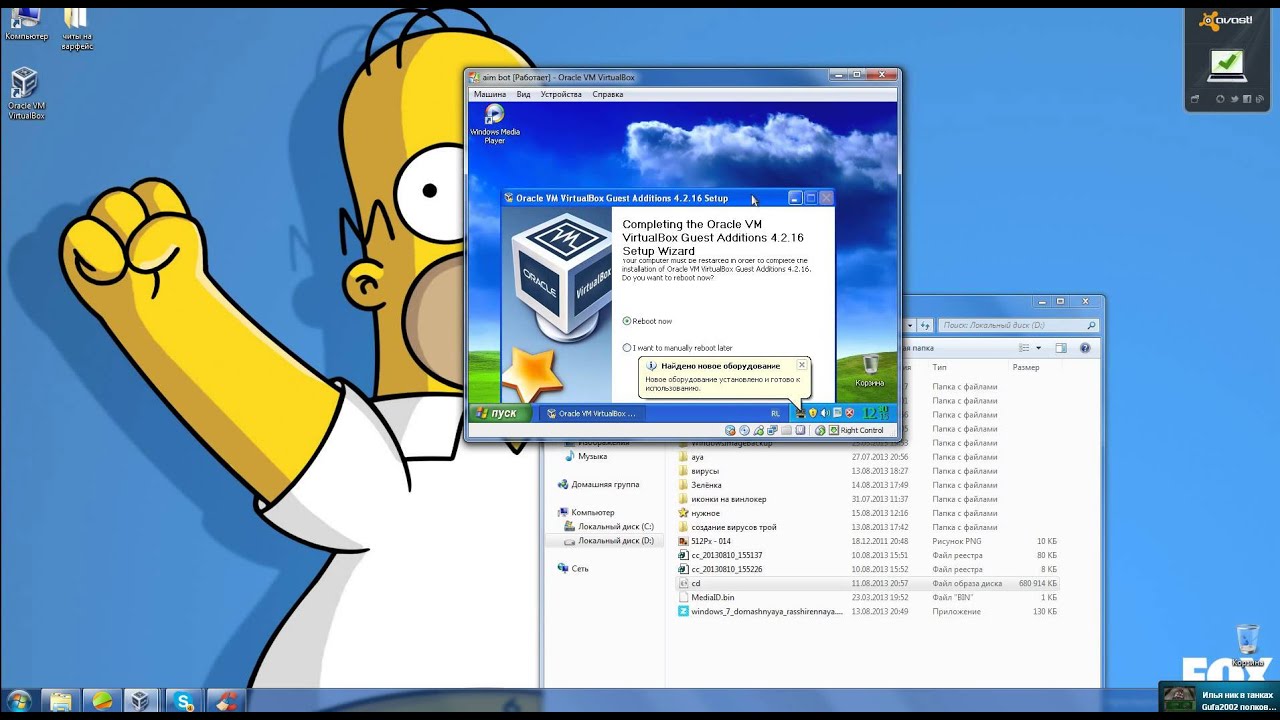The width and height of the screenshot is (1280, 720).
Task: Click the RL language indicator in XP tray
Action: pos(775,413)
